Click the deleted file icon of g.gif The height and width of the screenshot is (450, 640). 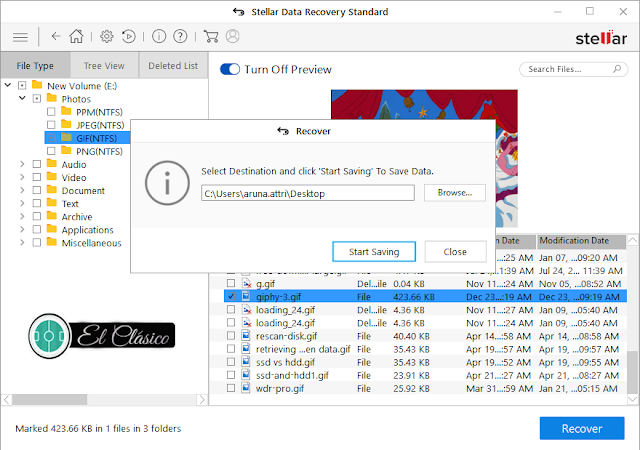point(246,283)
